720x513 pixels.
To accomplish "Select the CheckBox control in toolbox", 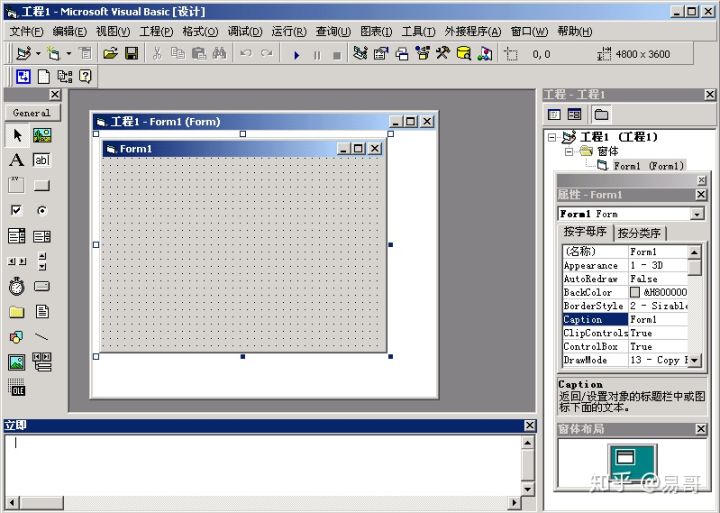I will coord(17,211).
